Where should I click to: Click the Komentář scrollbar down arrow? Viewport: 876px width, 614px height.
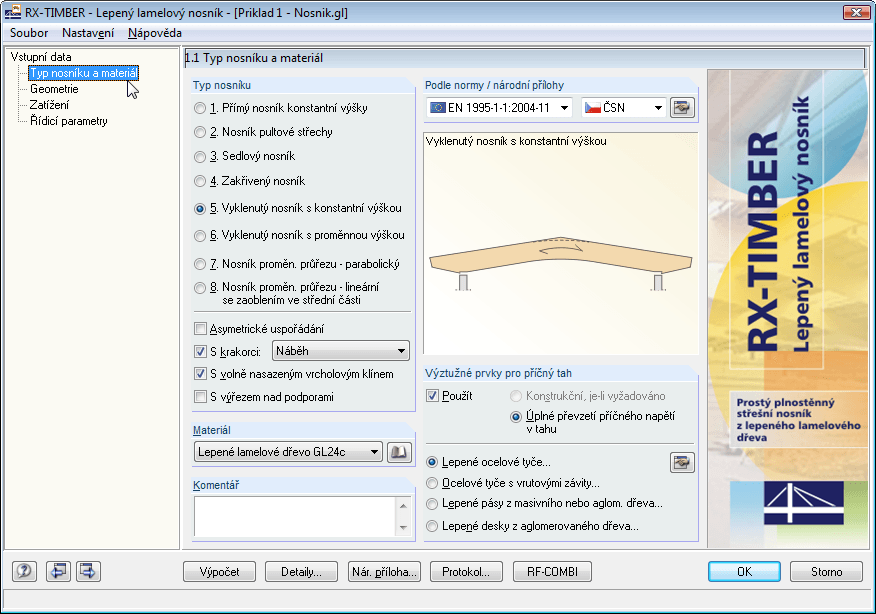(403, 527)
